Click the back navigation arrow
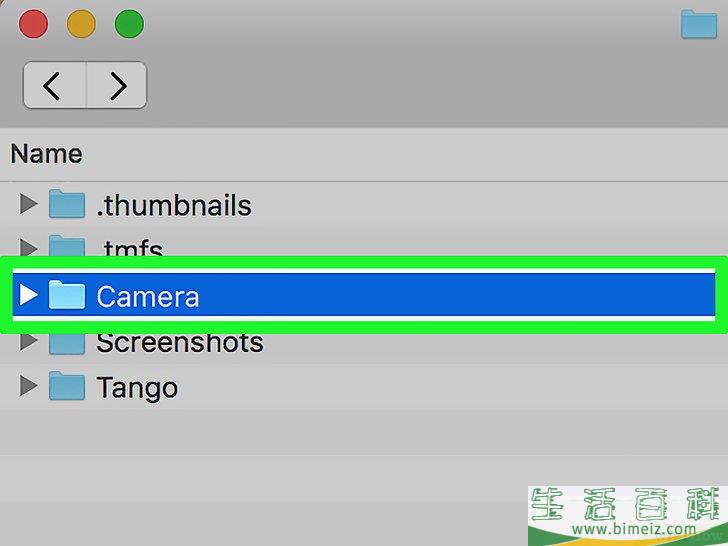The height and width of the screenshot is (546, 728). (x=55, y=85)
